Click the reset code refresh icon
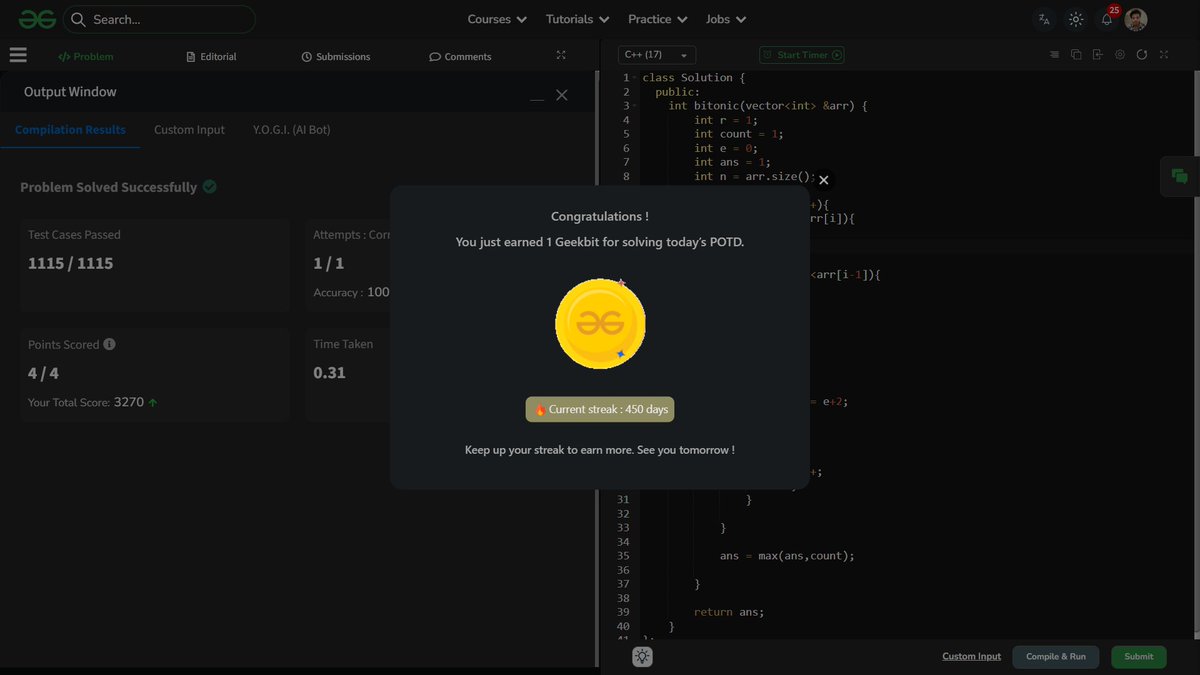 [1142, 55]
